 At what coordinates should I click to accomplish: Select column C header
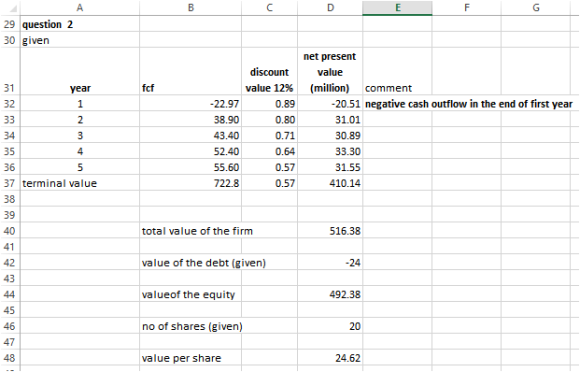(x=270, y=7)
